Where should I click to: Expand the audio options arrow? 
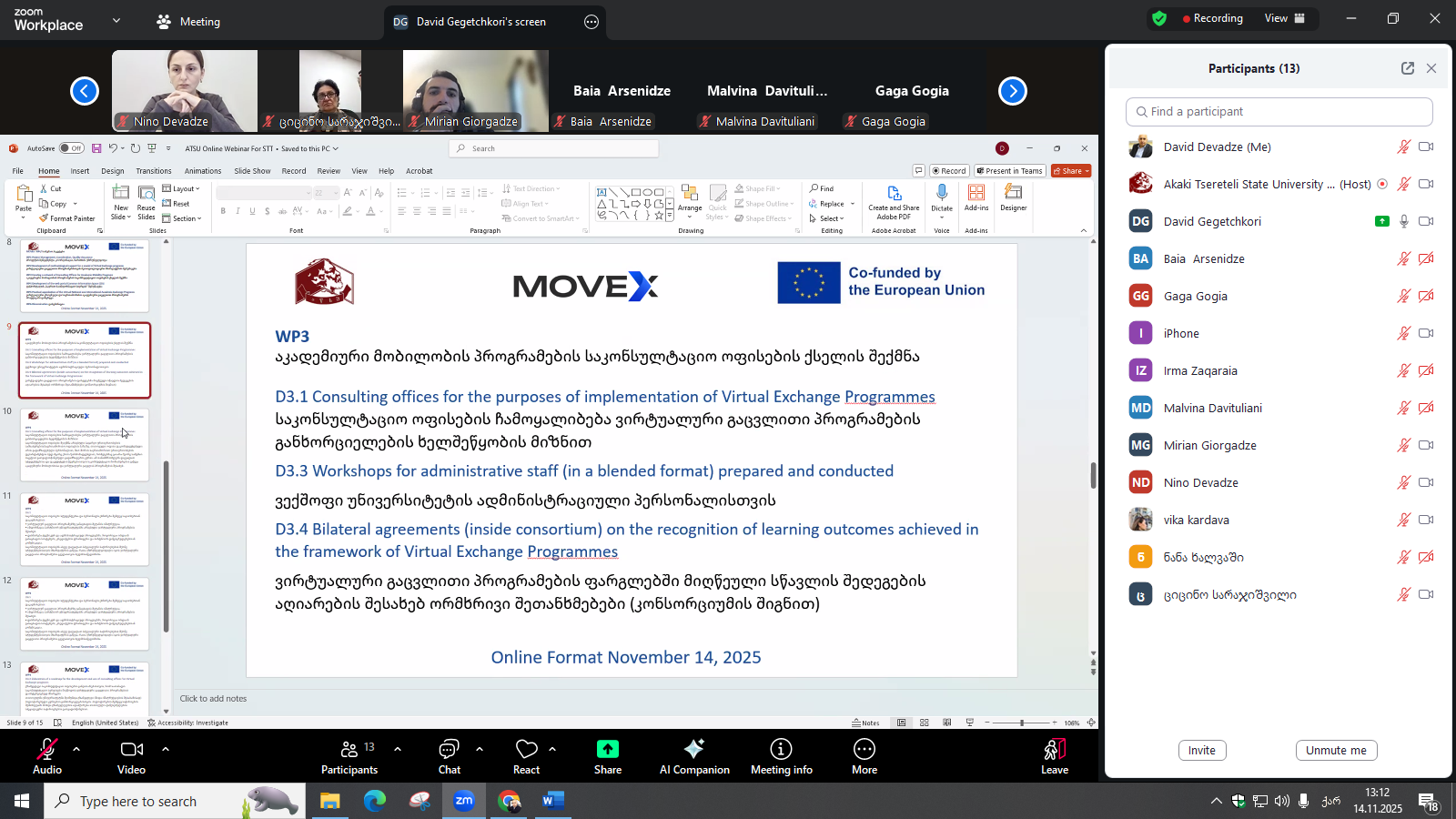[x=76, y=749]
